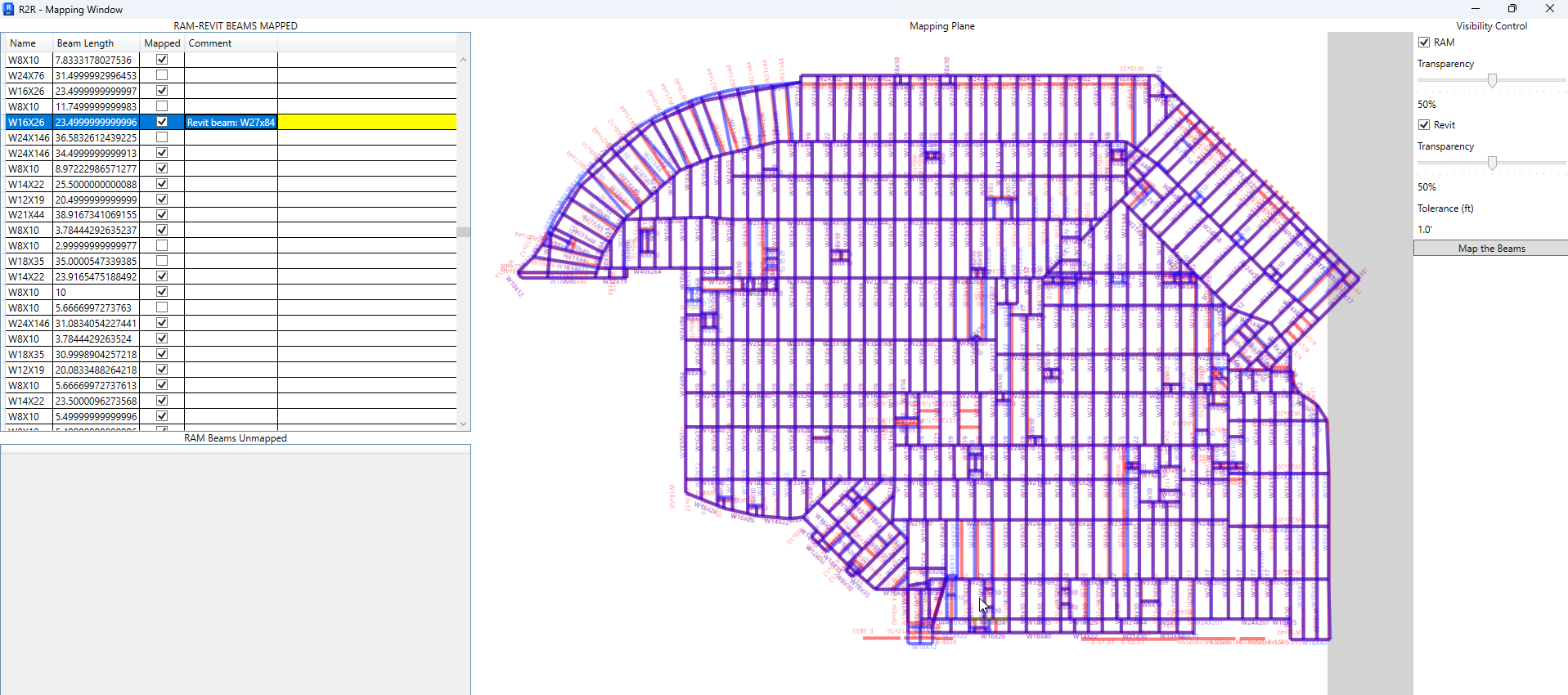Check Mapped box for W8X10 11.7499999999983 row

(x=162, y=106)
